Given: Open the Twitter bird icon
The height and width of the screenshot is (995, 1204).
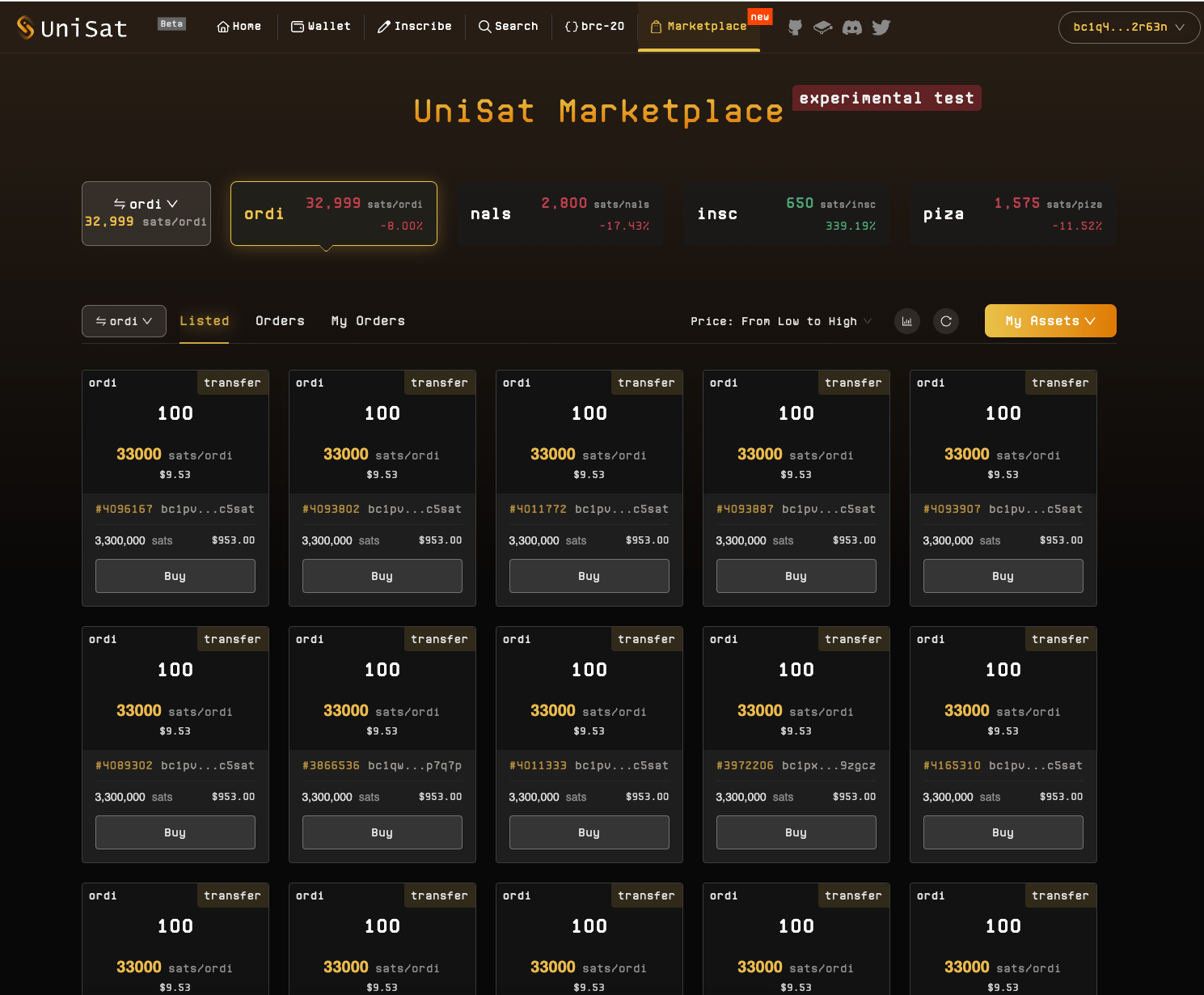Looking at the screenshot, I should pos(881,28).
